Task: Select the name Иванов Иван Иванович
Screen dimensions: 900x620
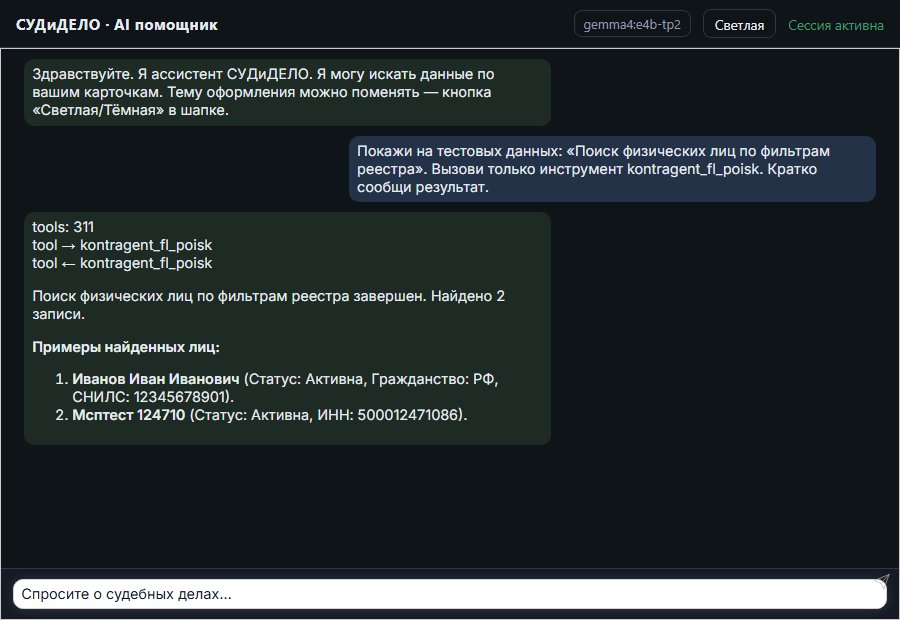Action: coord(156,379)
